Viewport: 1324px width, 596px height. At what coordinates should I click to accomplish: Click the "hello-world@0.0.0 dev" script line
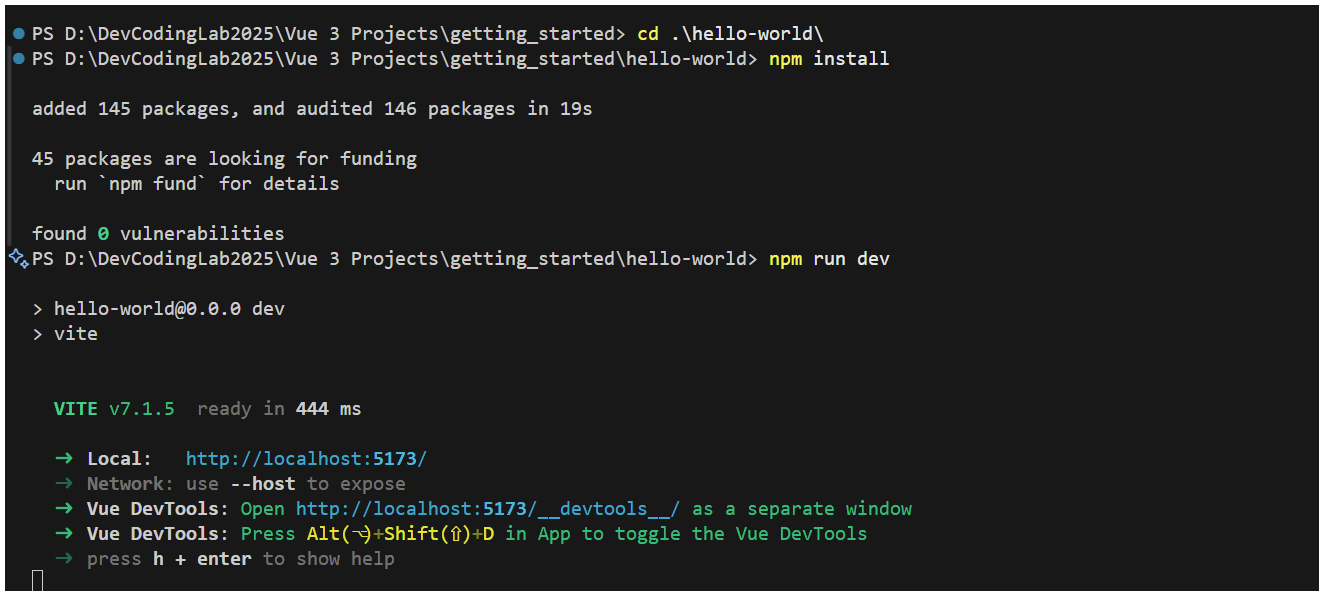click(169, 309)
